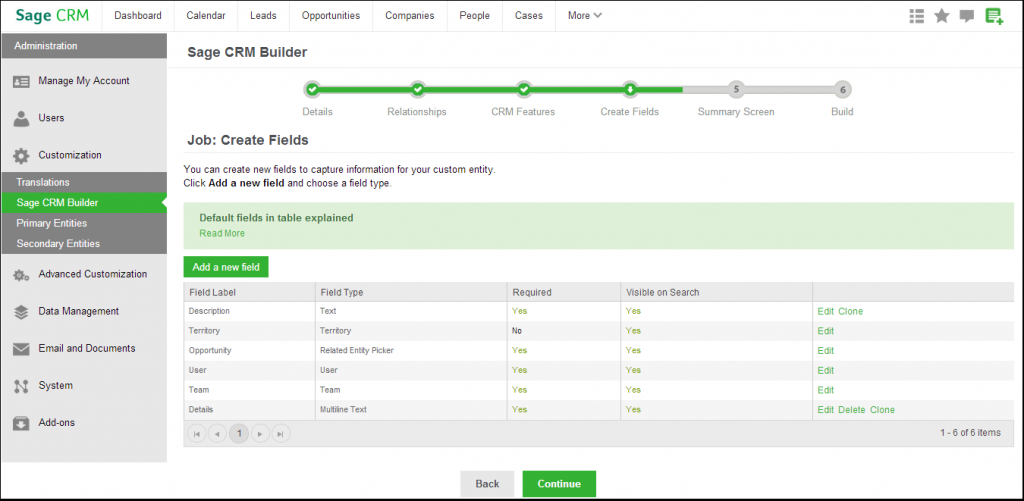The width and height of the screenshot is (1024, 501).
Task: Click the Required 'No' value for Territory
Action: pos(517,331)
